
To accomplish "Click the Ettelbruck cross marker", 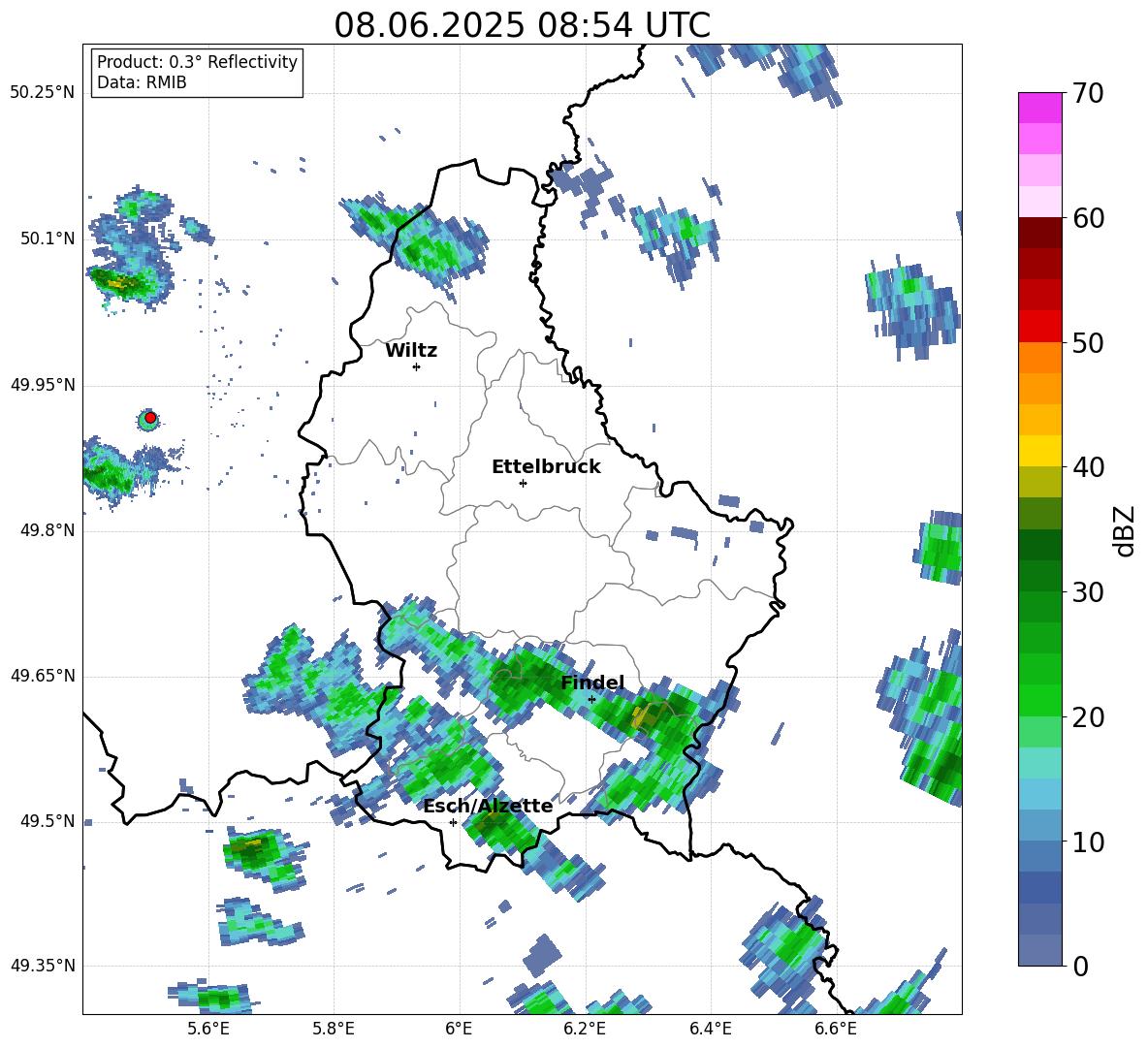I will pos(523,483).
